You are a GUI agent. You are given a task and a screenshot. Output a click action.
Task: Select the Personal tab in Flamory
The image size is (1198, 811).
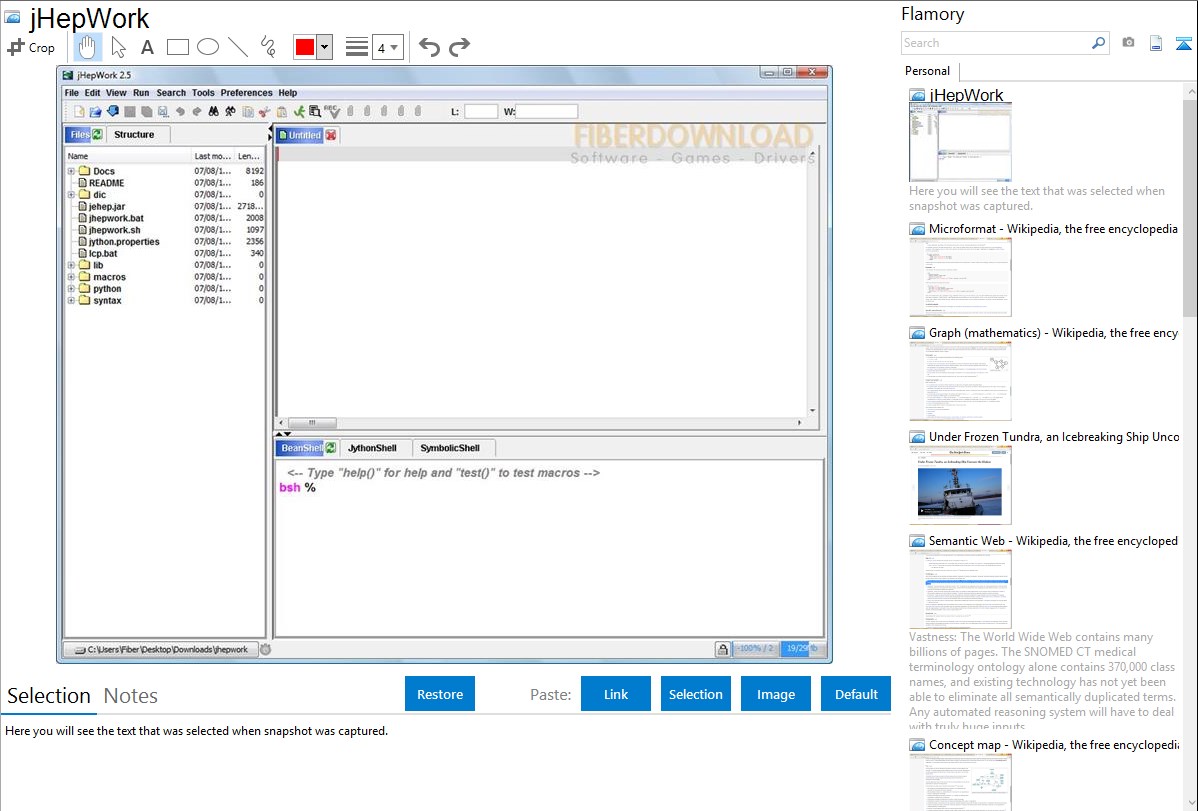coord(927,71)
